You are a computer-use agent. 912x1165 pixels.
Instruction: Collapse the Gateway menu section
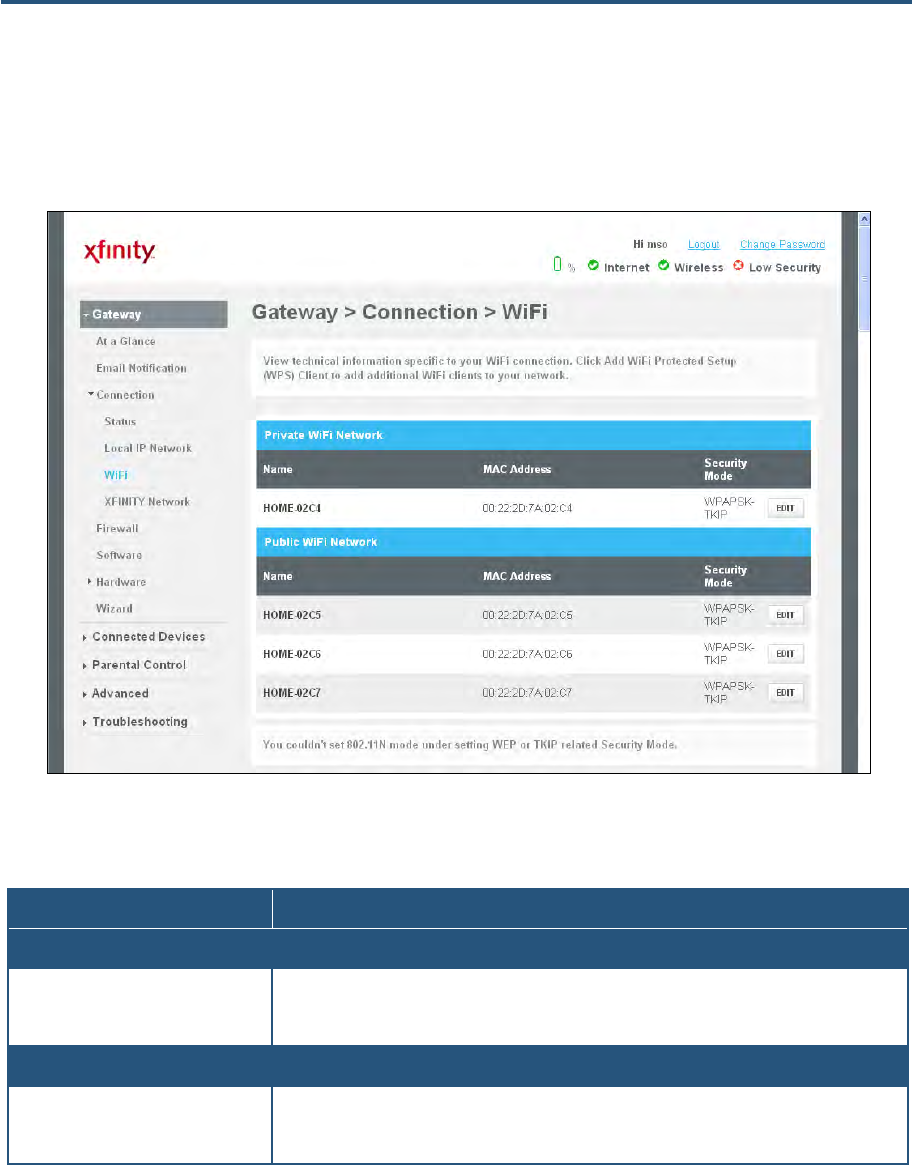pos(154,314)
